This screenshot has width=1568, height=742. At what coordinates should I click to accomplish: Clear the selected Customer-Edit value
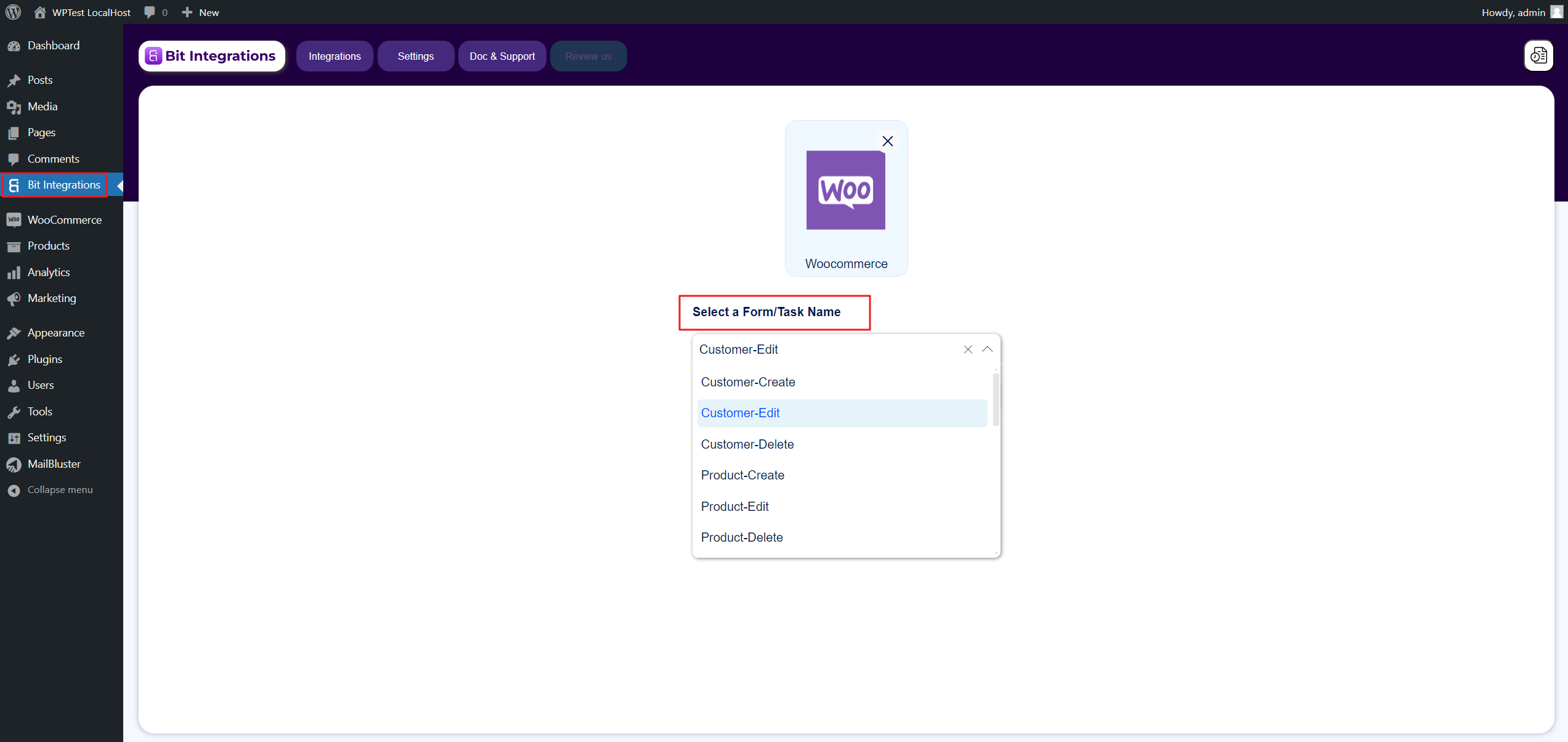pos(967,349)
